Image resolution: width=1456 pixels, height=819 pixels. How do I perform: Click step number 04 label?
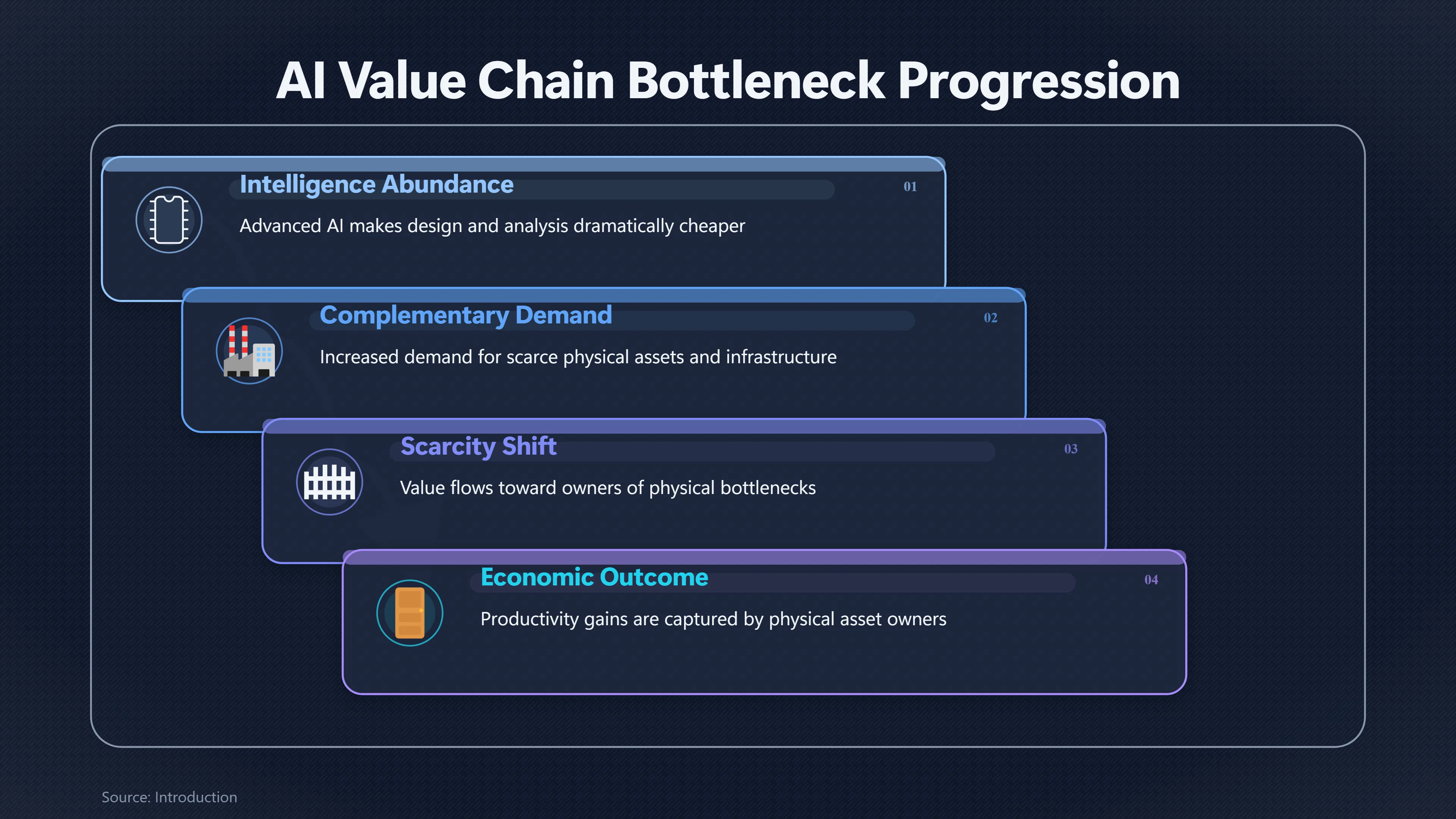pyautogui.click(x=1151, y=580)
